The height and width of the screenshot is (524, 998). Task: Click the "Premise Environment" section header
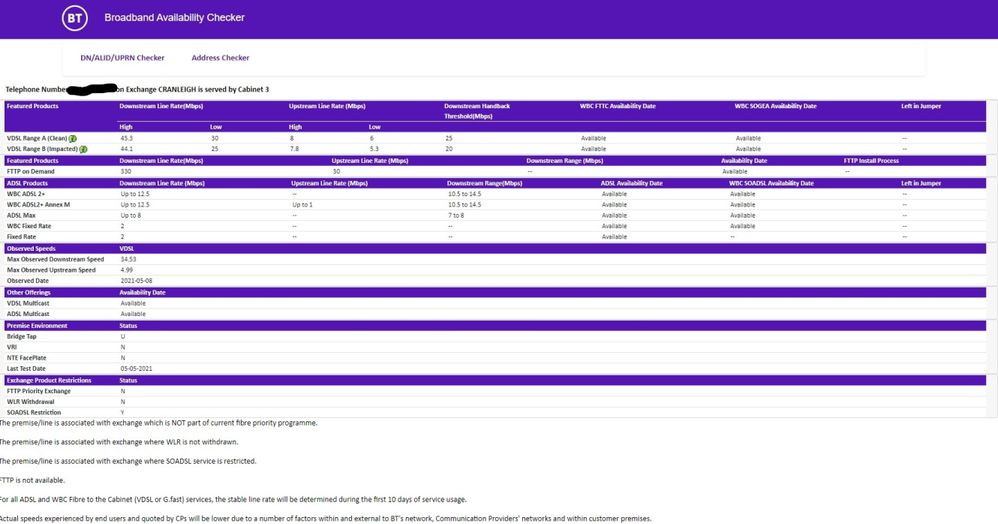click(x=37, y=326)
